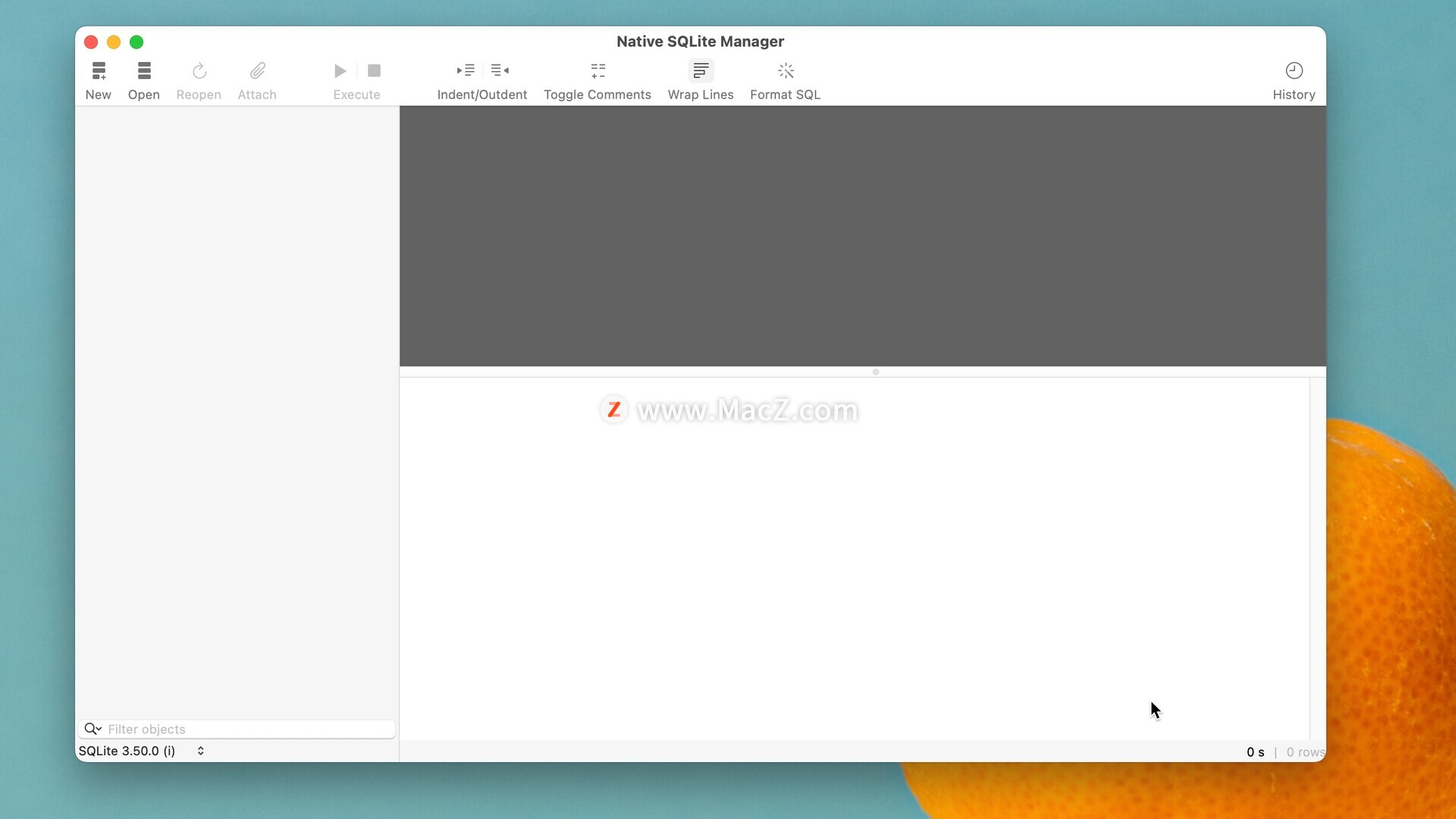Image resolution: width=1456 pixels, height=819 pixels.
Task: Click the Format SQL sparkle icon
Action: point(786,71)
